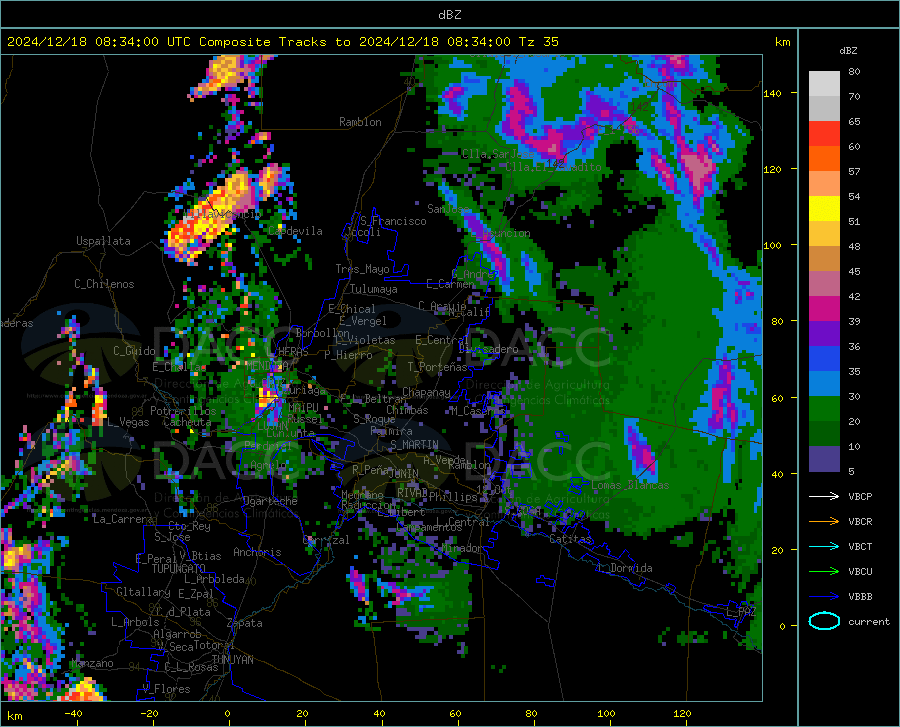Click the 'V_Flores' map label

(166, 689)
